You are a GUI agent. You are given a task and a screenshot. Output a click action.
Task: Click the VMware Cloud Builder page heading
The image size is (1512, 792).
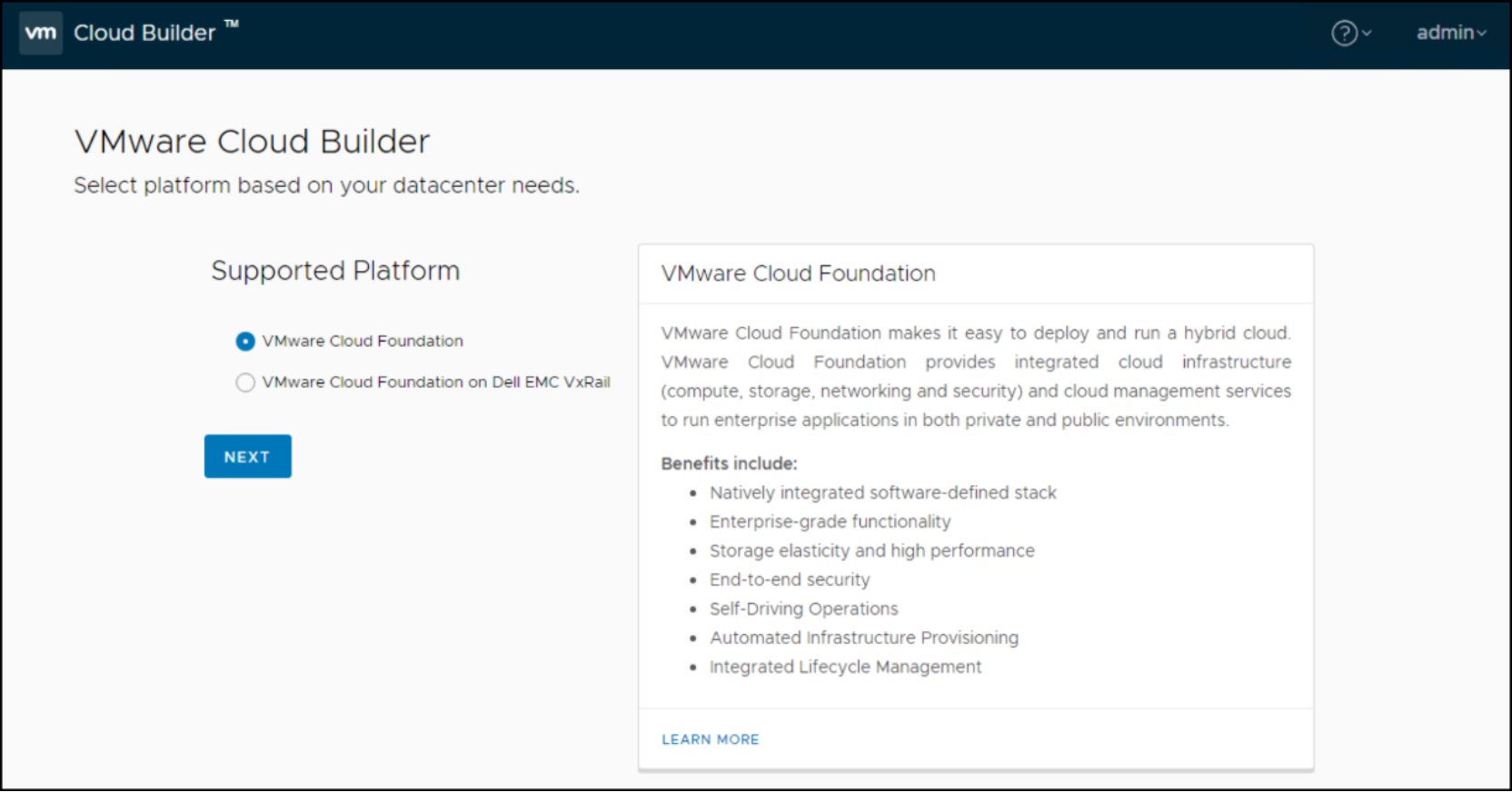point(252,142)
